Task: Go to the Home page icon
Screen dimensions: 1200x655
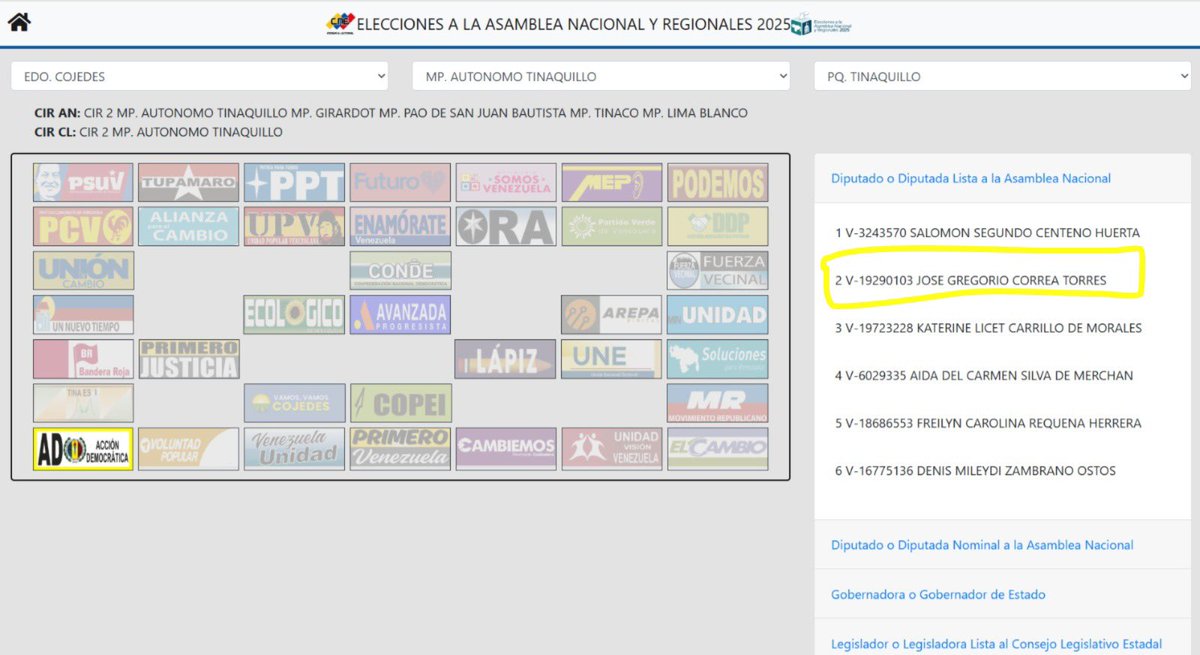Action: pos(19,21)
